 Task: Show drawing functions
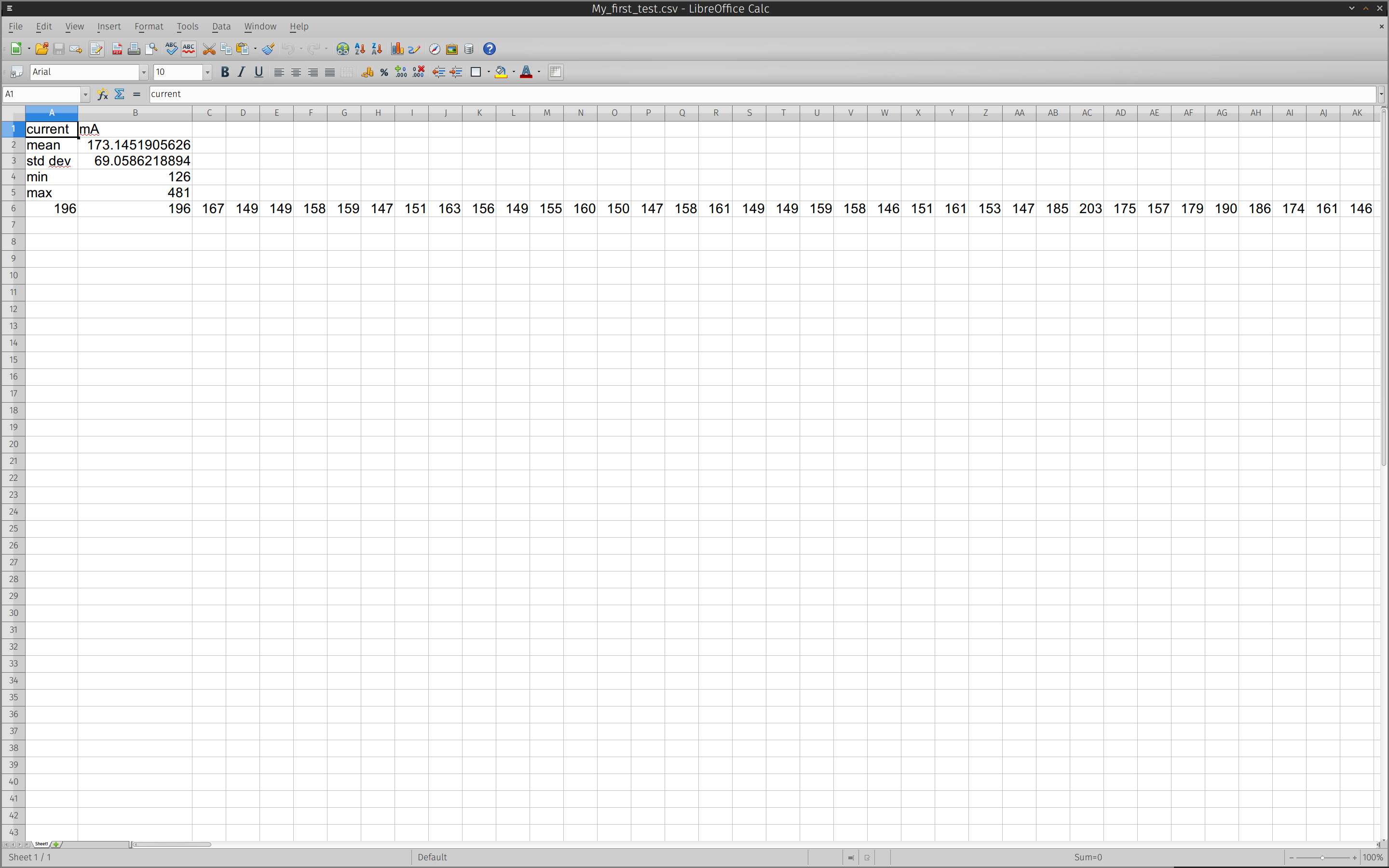[414, 49]
